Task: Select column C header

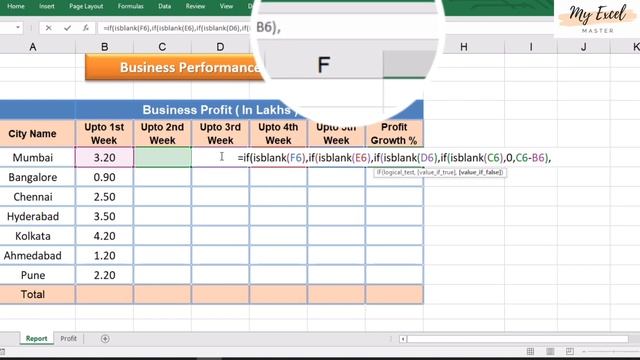Action: click(x=162, y=47)
